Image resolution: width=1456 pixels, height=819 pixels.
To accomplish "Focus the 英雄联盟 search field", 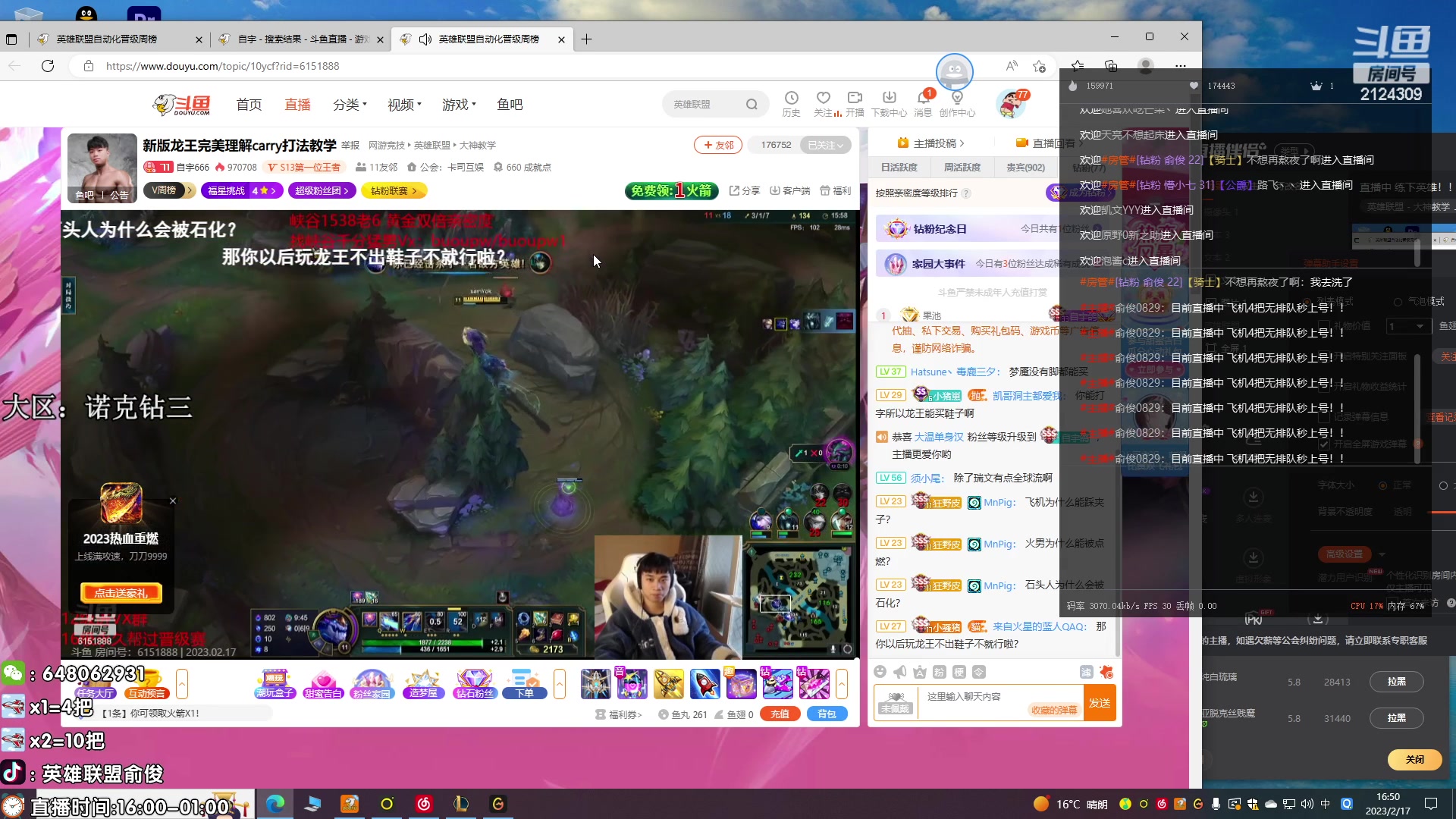I will click(704, 105).
